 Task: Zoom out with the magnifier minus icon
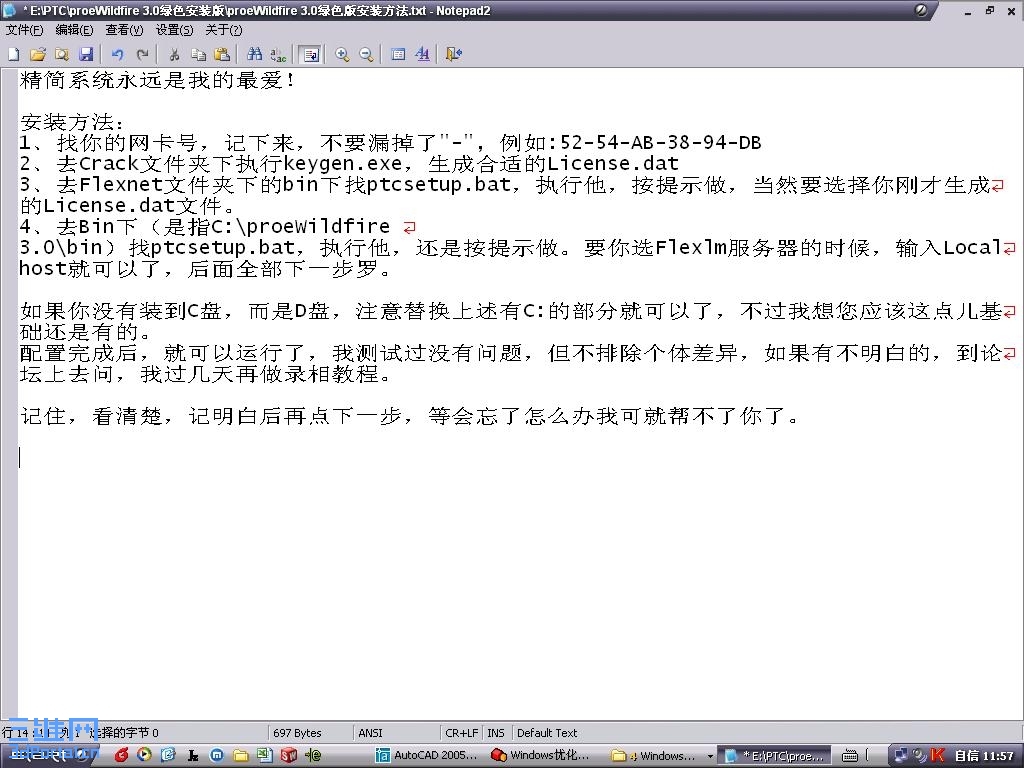click(x=366, y=54)
